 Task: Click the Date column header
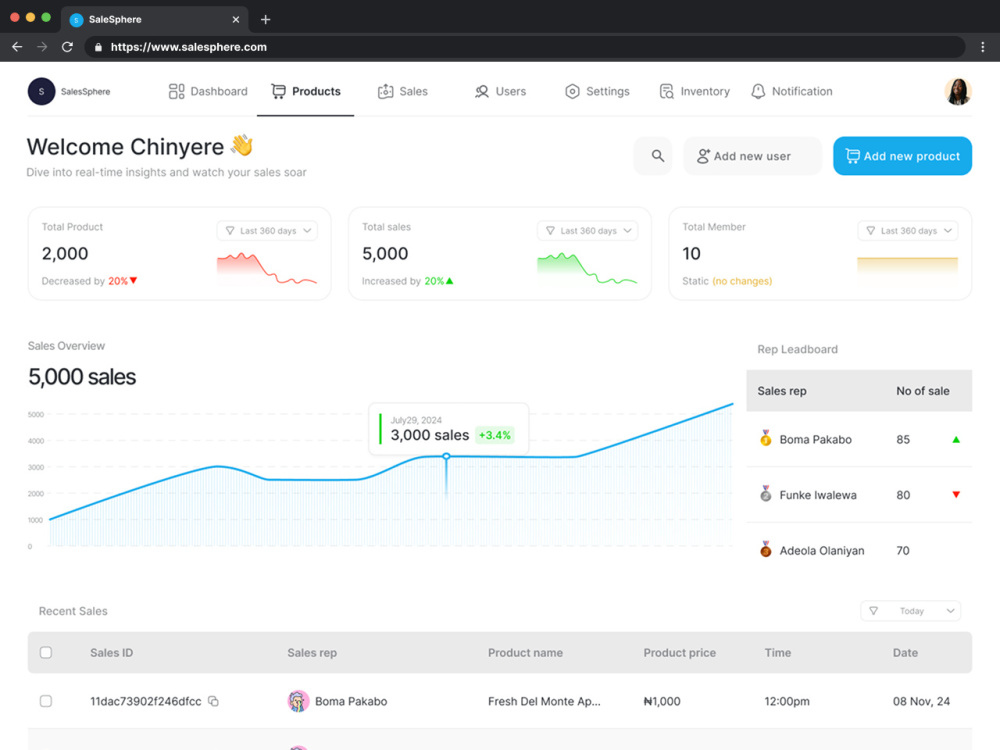[905, 652]
